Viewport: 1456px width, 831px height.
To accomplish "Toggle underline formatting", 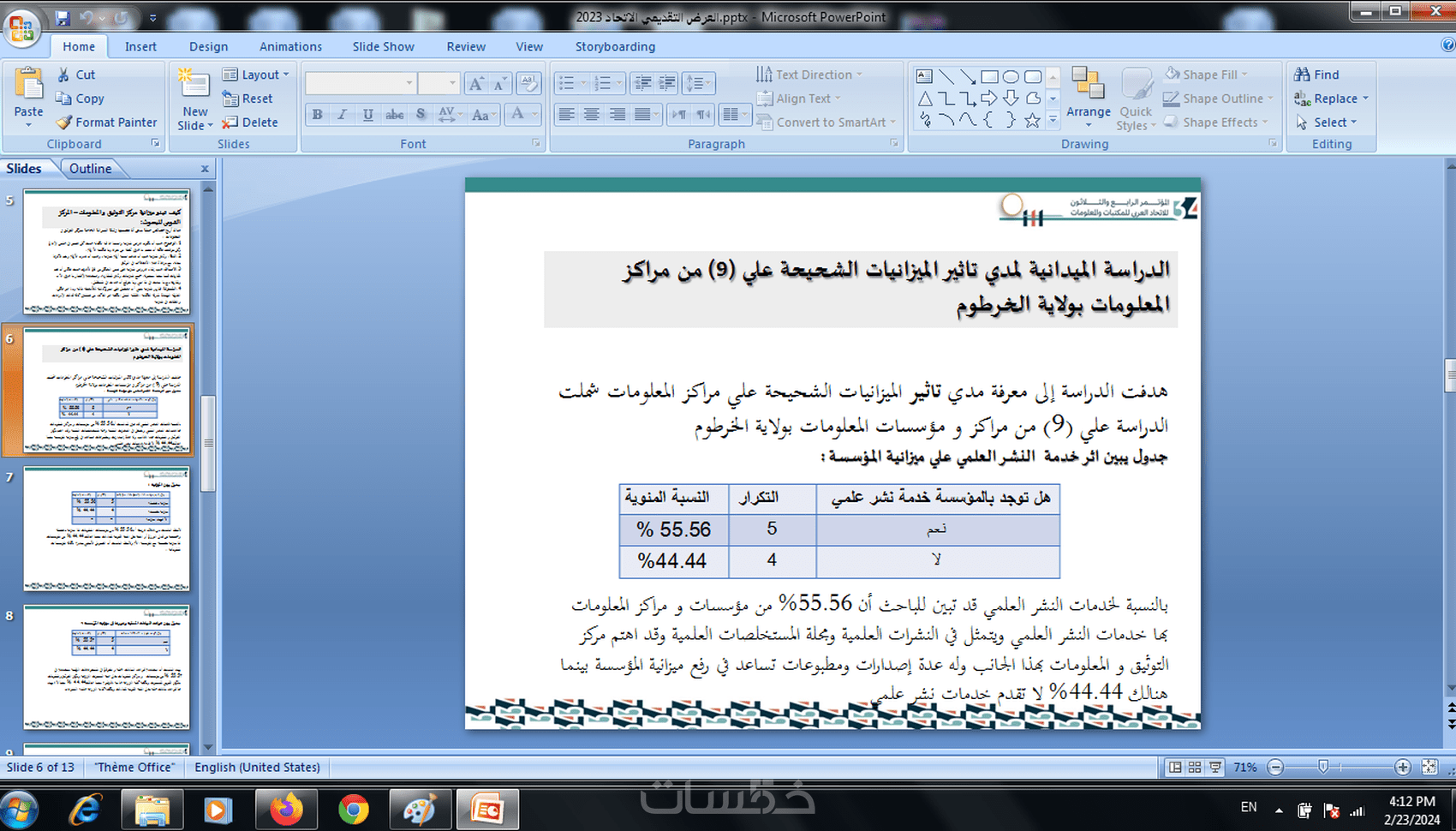I will (368, 114).
